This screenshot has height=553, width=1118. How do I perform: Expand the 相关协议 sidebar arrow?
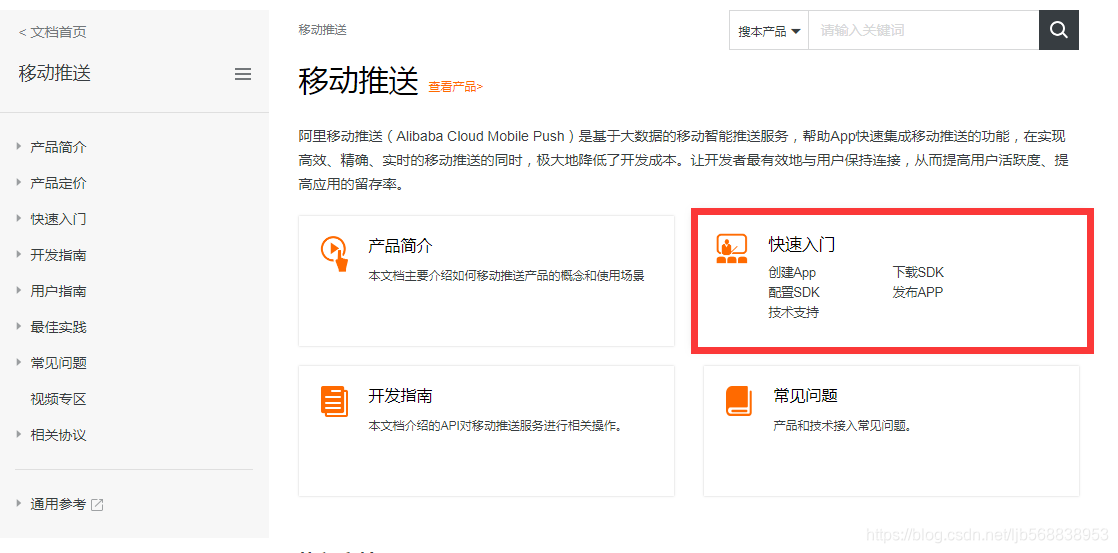19,434
